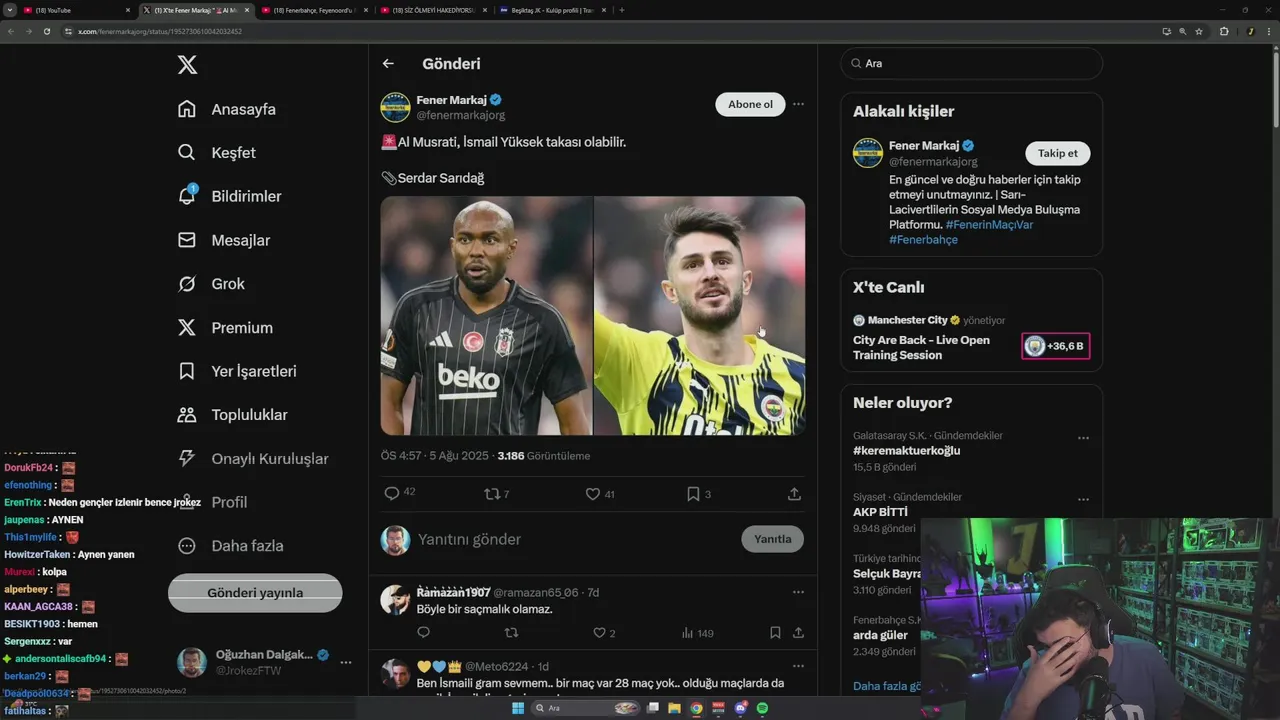This screenshot has width=1280, height=720.
Task: Click the browser address bar URL
Action: (x=160, y=31)
